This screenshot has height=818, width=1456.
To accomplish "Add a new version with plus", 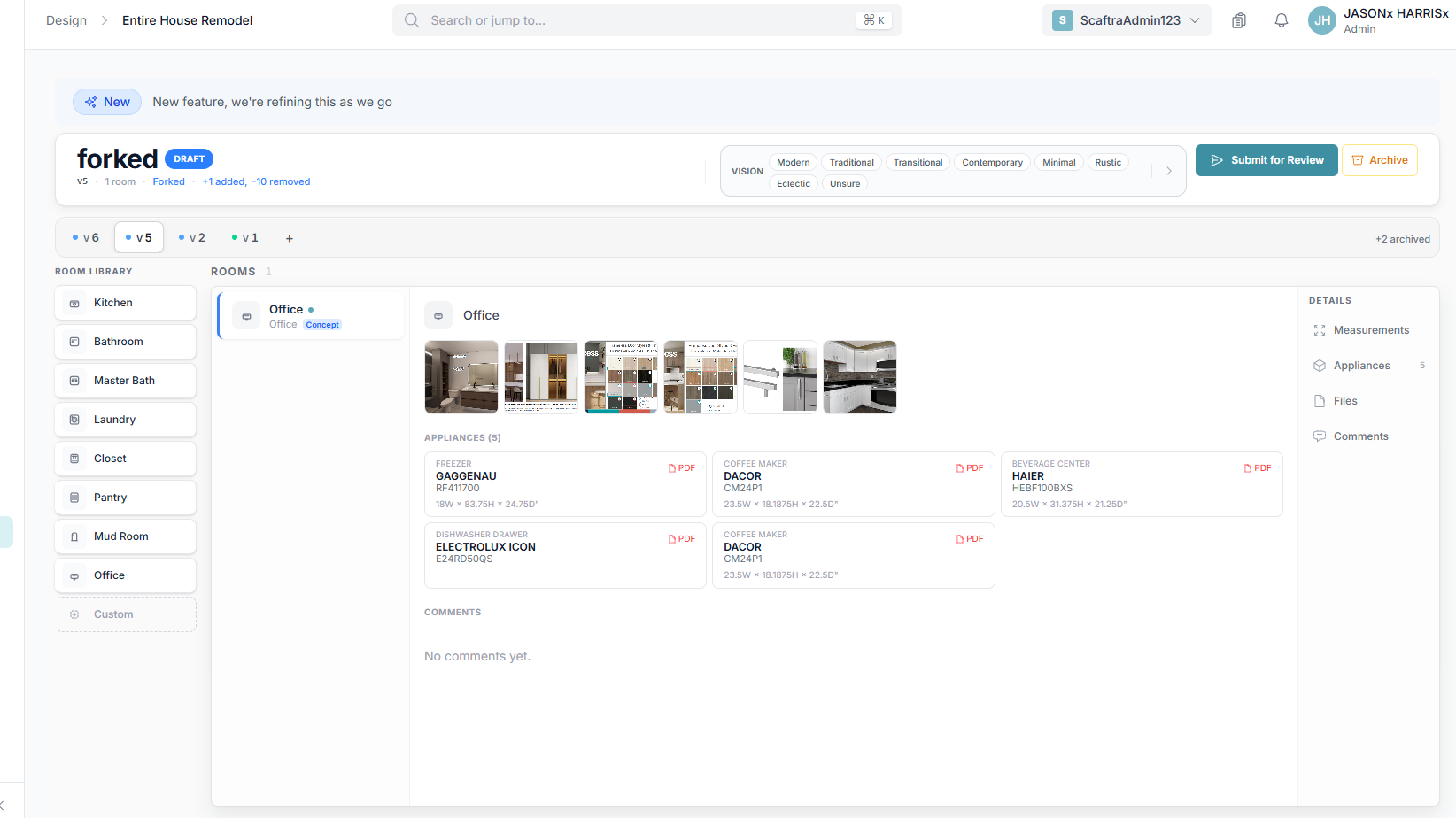I will click(290, 238).
